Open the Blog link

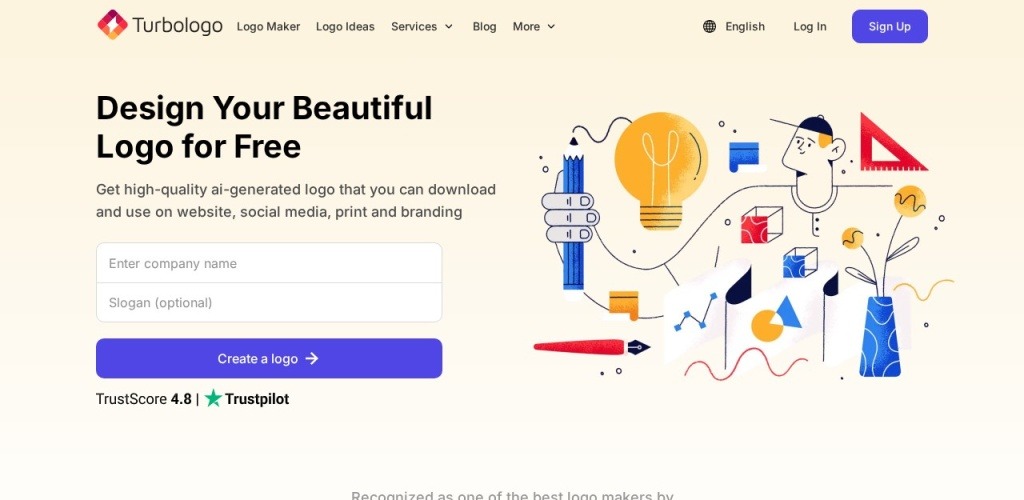(484, 27)
